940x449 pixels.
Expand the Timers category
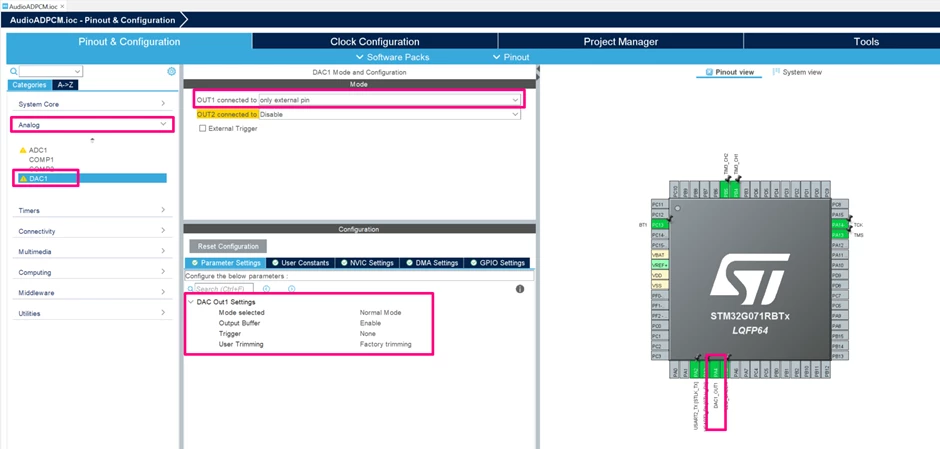point(92,210)
